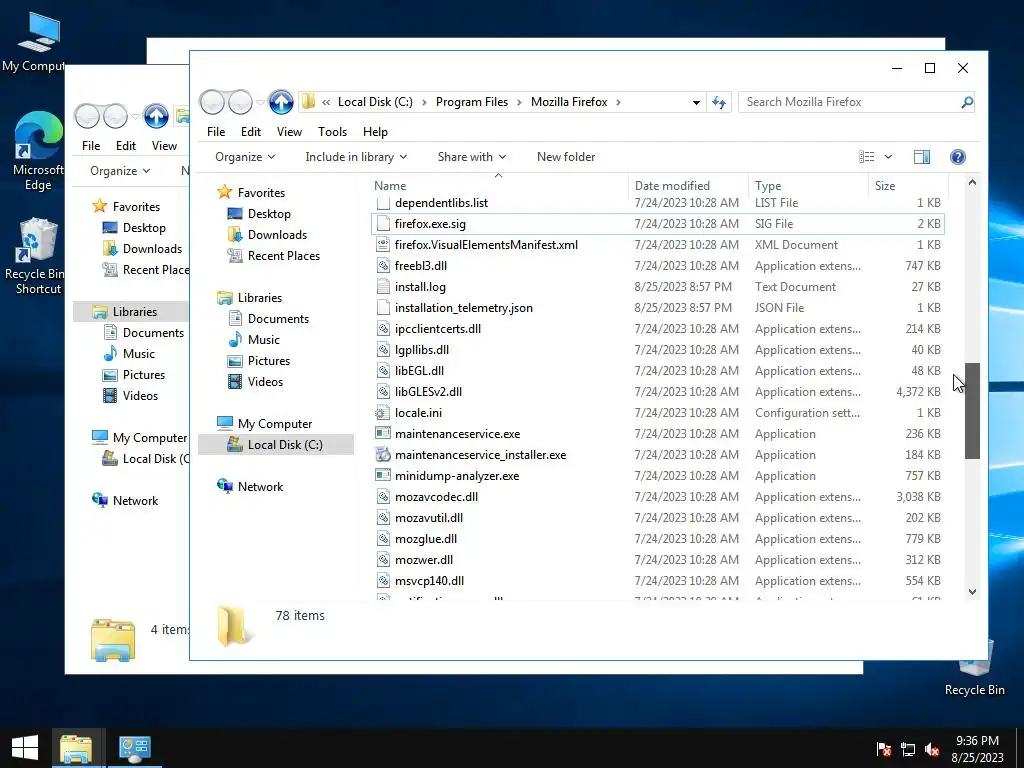Image resolution: width=1024 pixels, height=768 pixels.
Task: Click the Action Center flag tray icon
Action: click(x=884, y=749)
